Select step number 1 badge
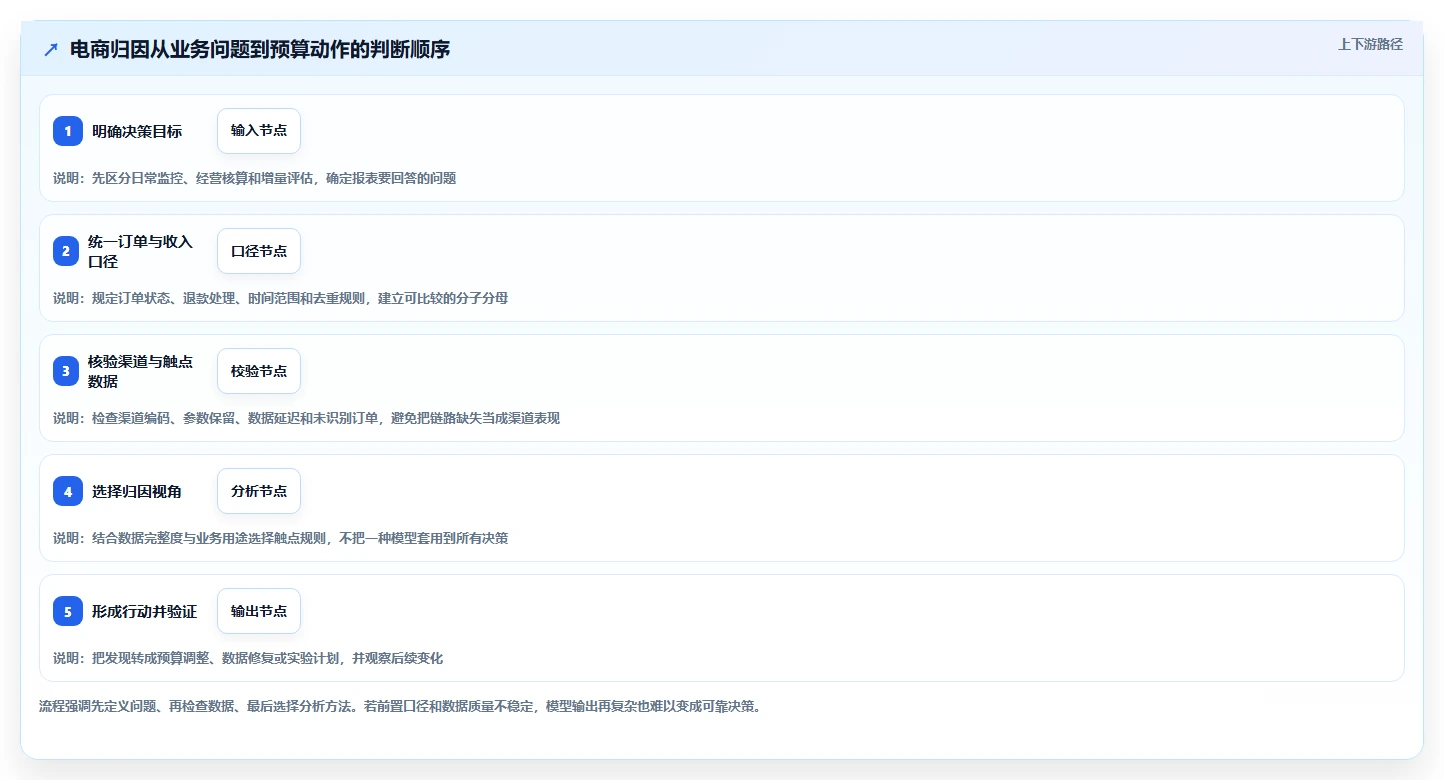 [x=68, y=131]
